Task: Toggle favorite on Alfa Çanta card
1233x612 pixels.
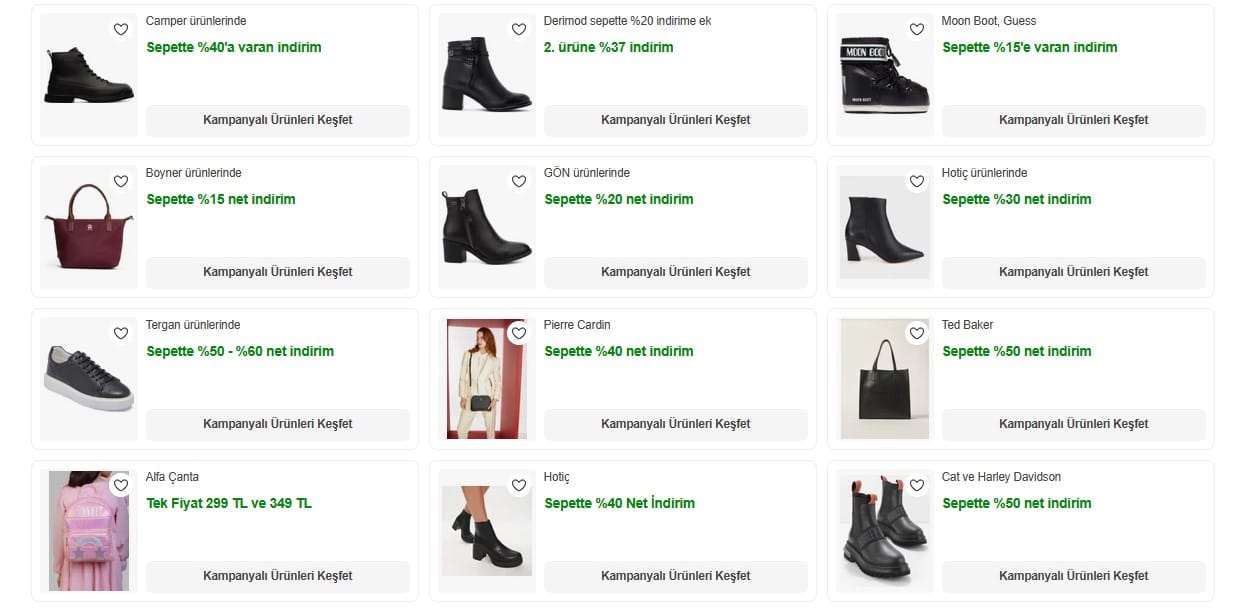Action: pyautogui.click(x=121, y=486)
